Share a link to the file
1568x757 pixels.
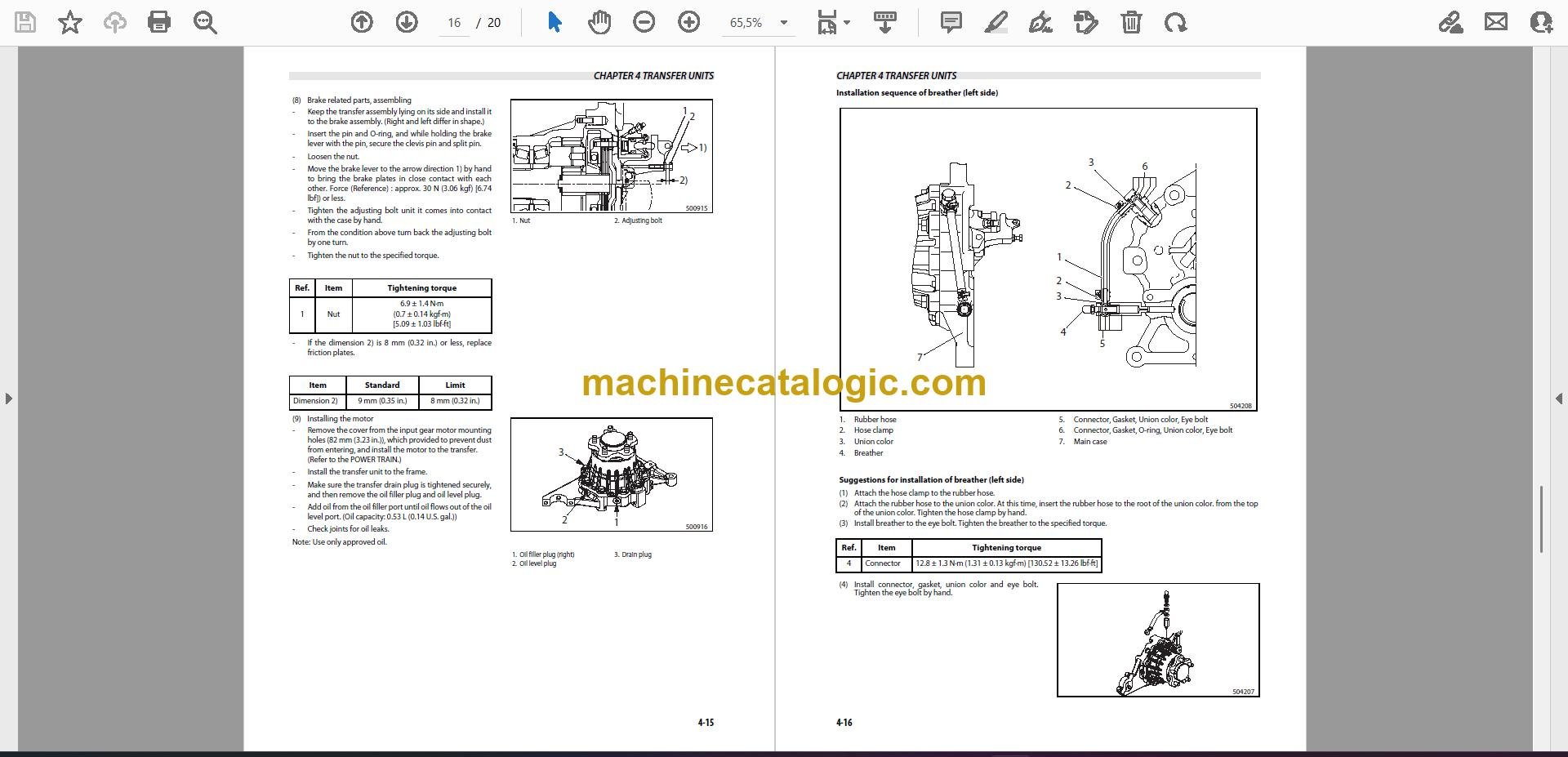pyautogui.click(x=1450, y=22)
